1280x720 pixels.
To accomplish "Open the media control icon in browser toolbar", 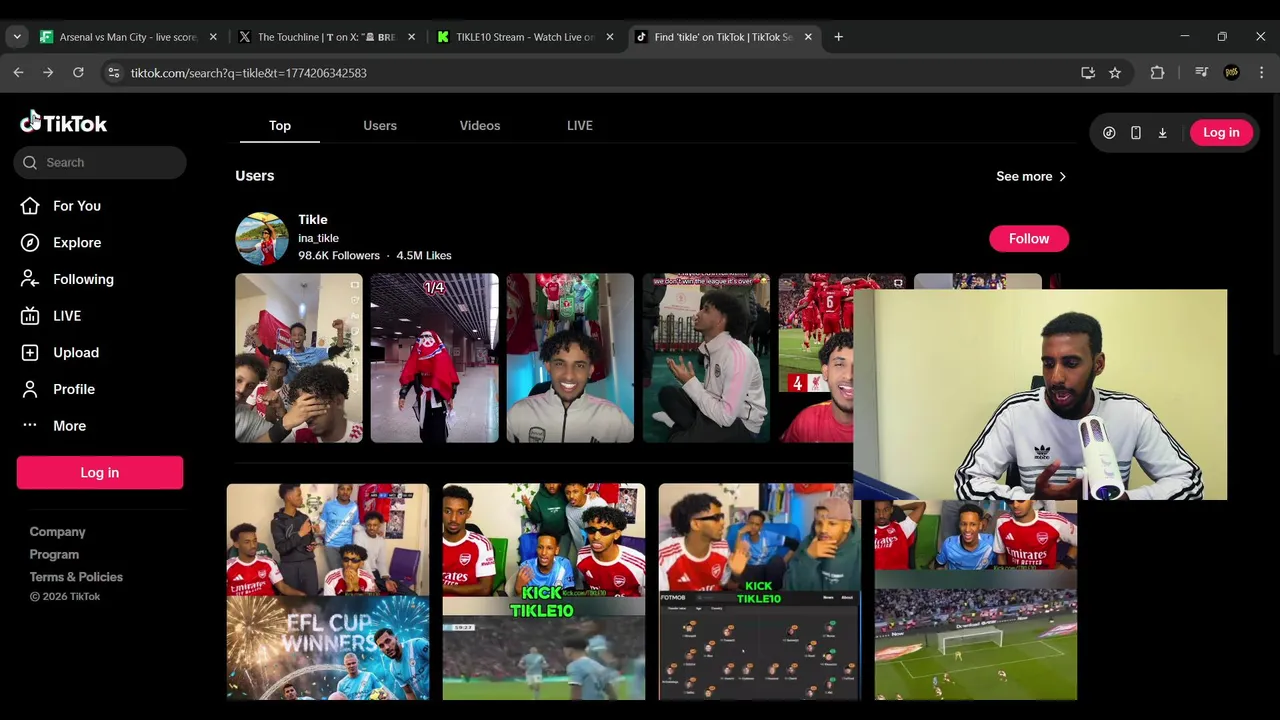I will [x=1202, y=73].
